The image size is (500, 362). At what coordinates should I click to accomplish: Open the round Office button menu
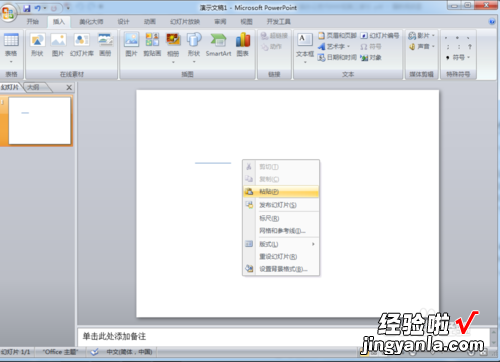[8, 13]
